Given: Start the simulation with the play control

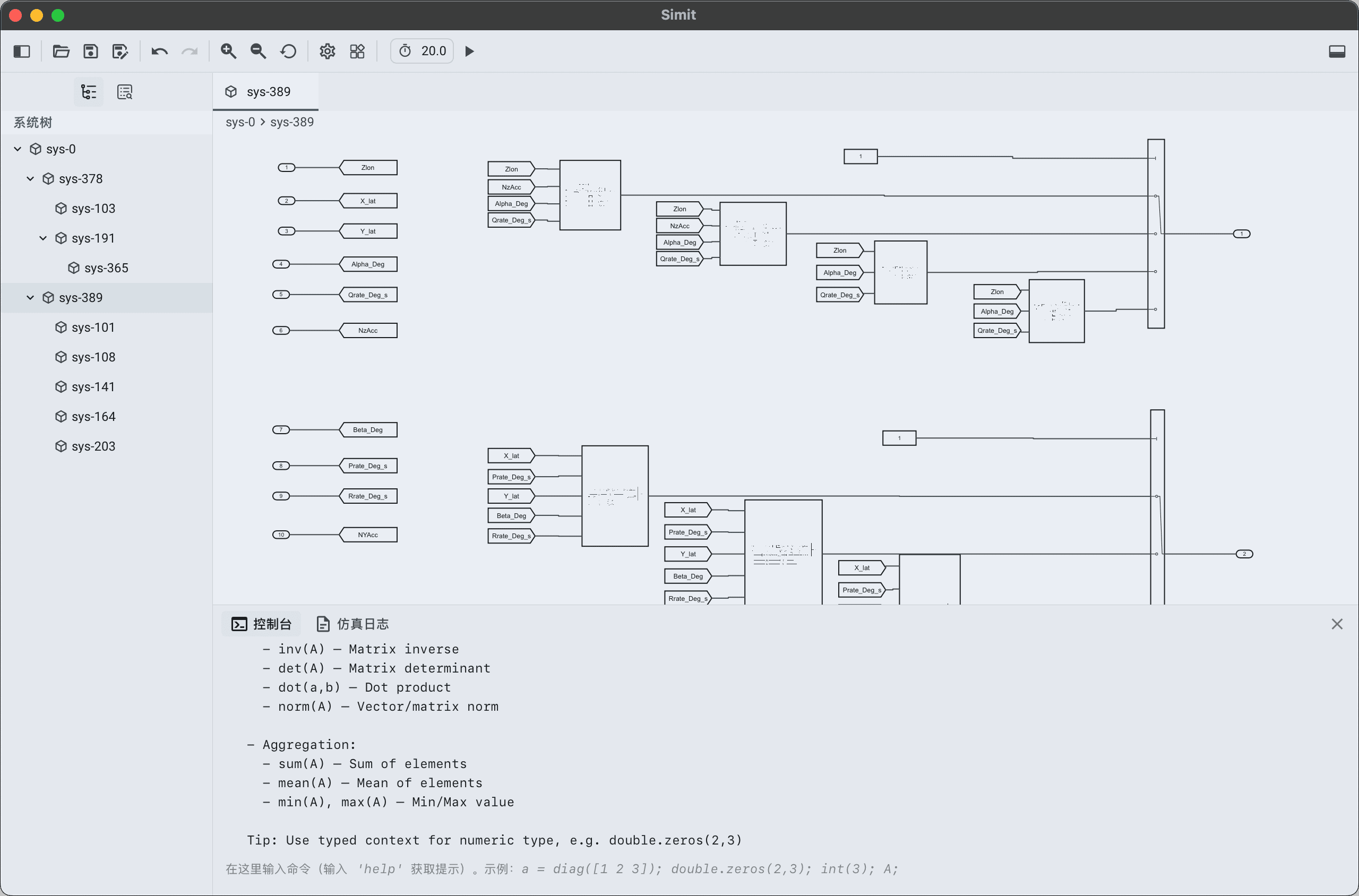Looking at the screenshot, I should click(x=469, y=51).
